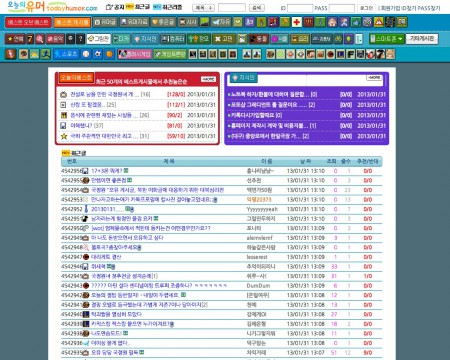Go to the 요리 board
Screen dimensions: 450x360
[300, 39]
